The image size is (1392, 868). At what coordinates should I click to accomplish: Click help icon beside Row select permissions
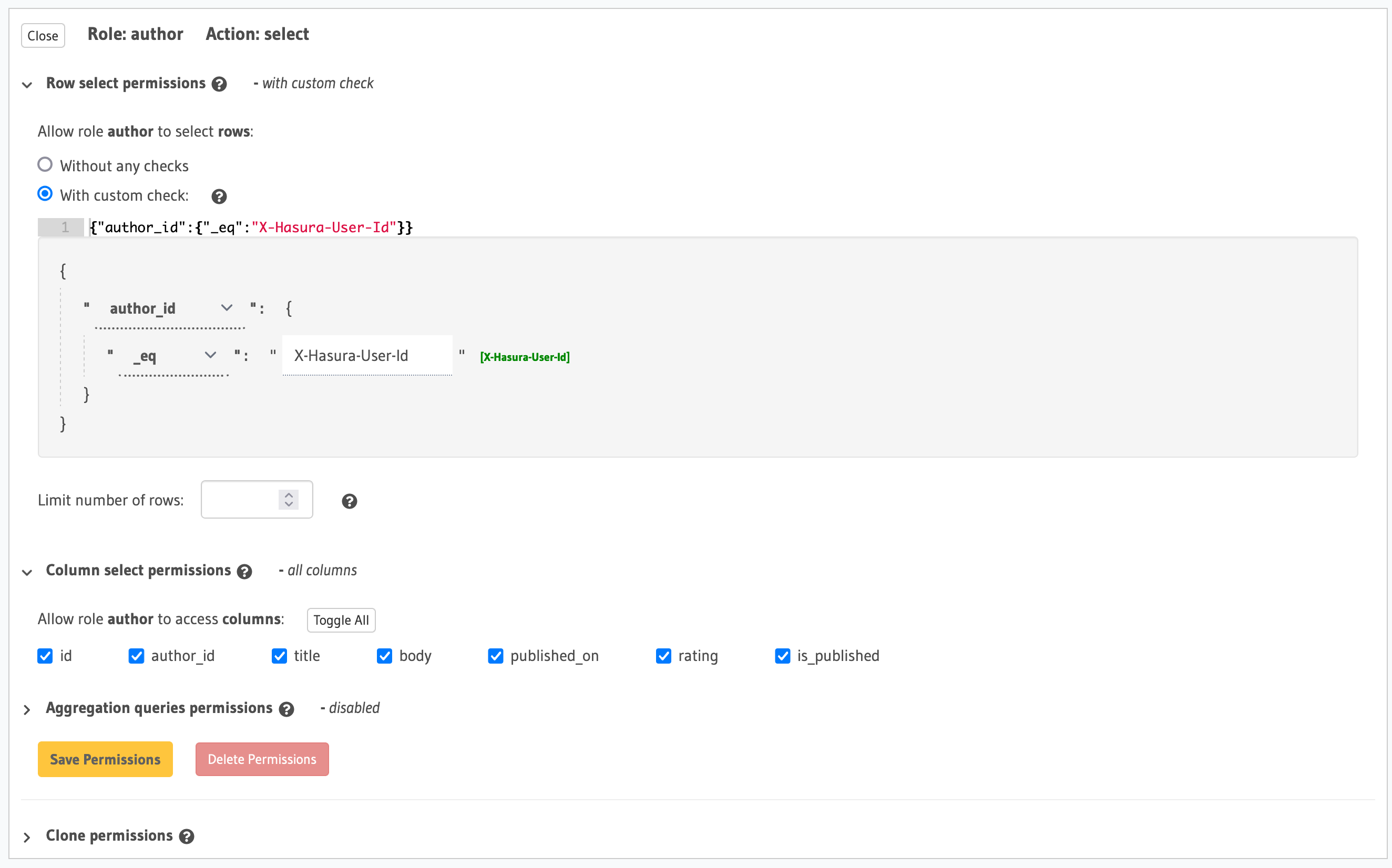[x=219, y=85]
